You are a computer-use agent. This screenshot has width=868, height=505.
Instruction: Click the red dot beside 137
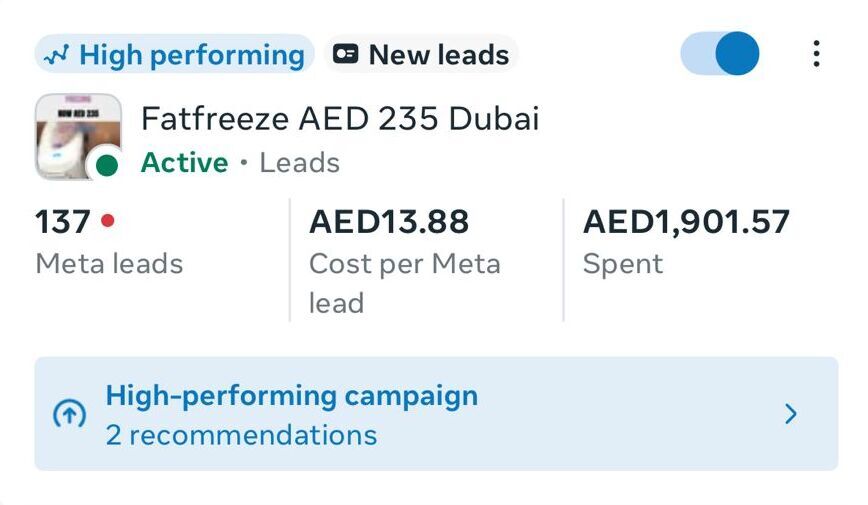(x=108, y=221)
